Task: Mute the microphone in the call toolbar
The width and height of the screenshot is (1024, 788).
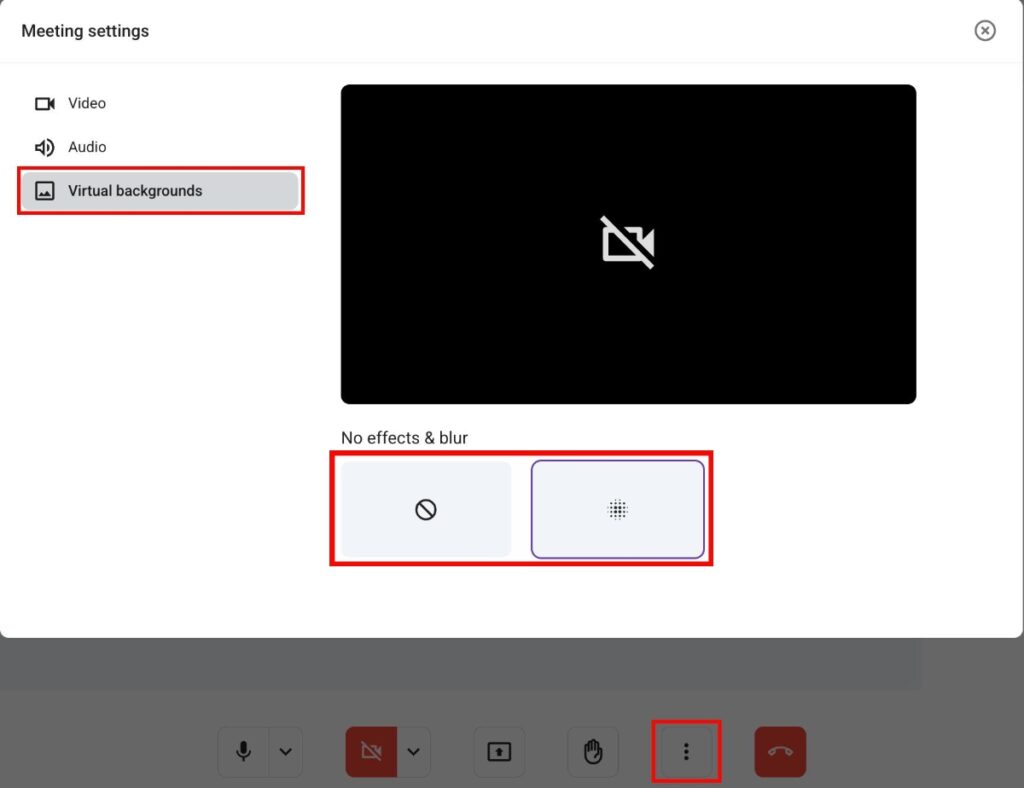Action: point(243,752)
